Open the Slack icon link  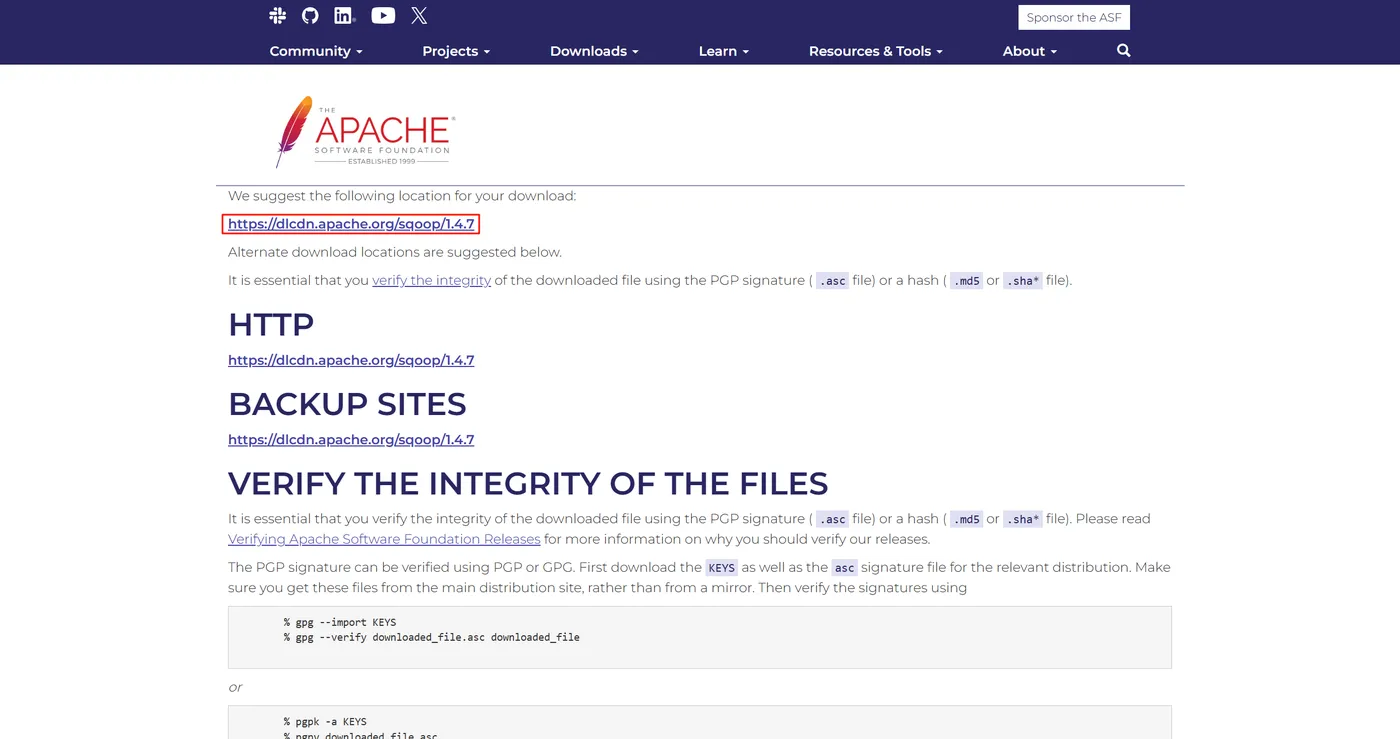pos(278,15)
